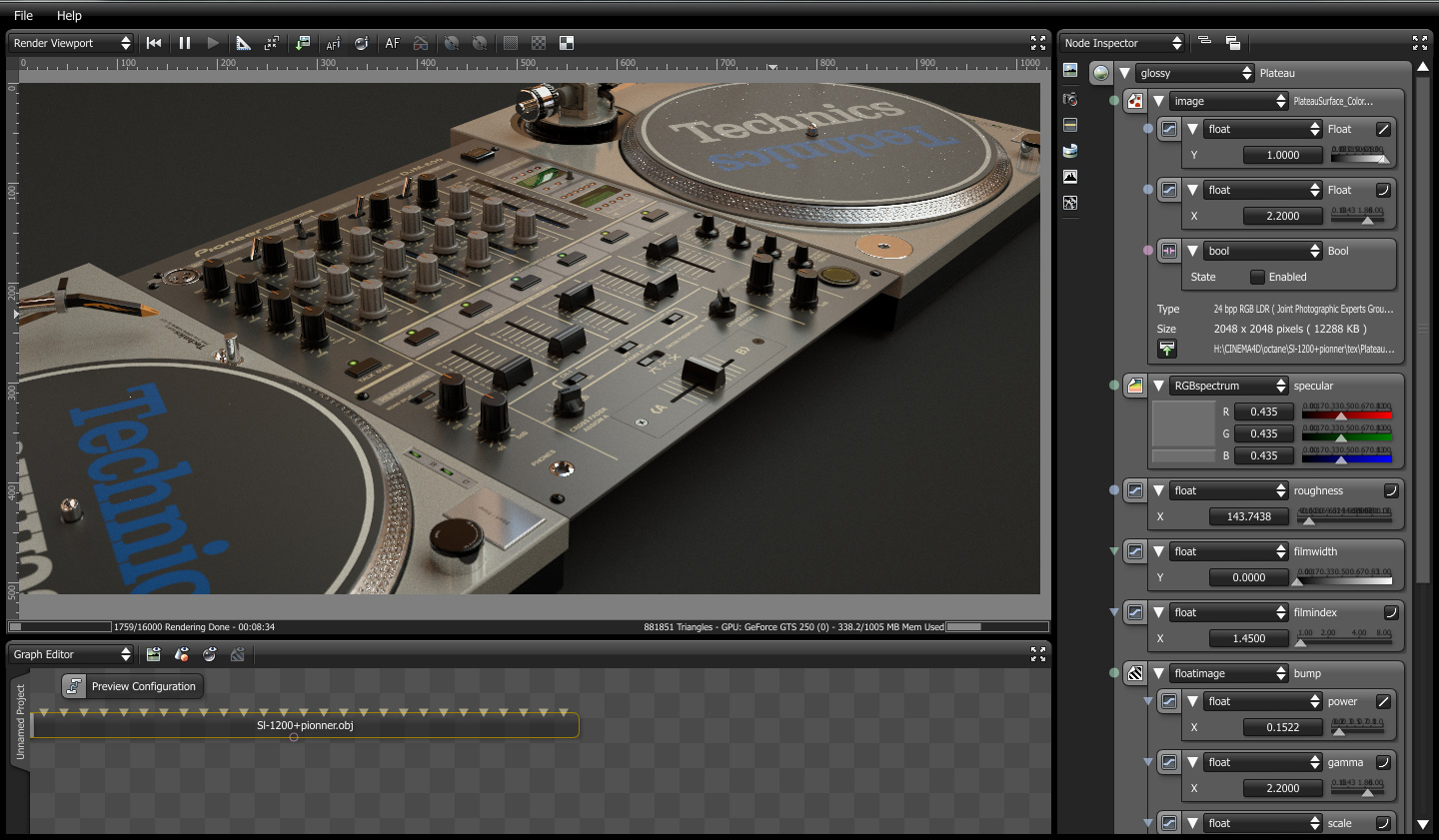The height and width of the screenshot is (840, 1439).
Task: Toggle the curve button beside scale
Action: 1384,823
